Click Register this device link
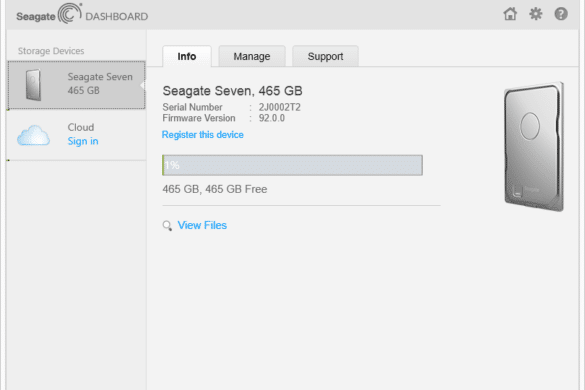This screenshot has height=390, width=585. click(x=203, y=135)
